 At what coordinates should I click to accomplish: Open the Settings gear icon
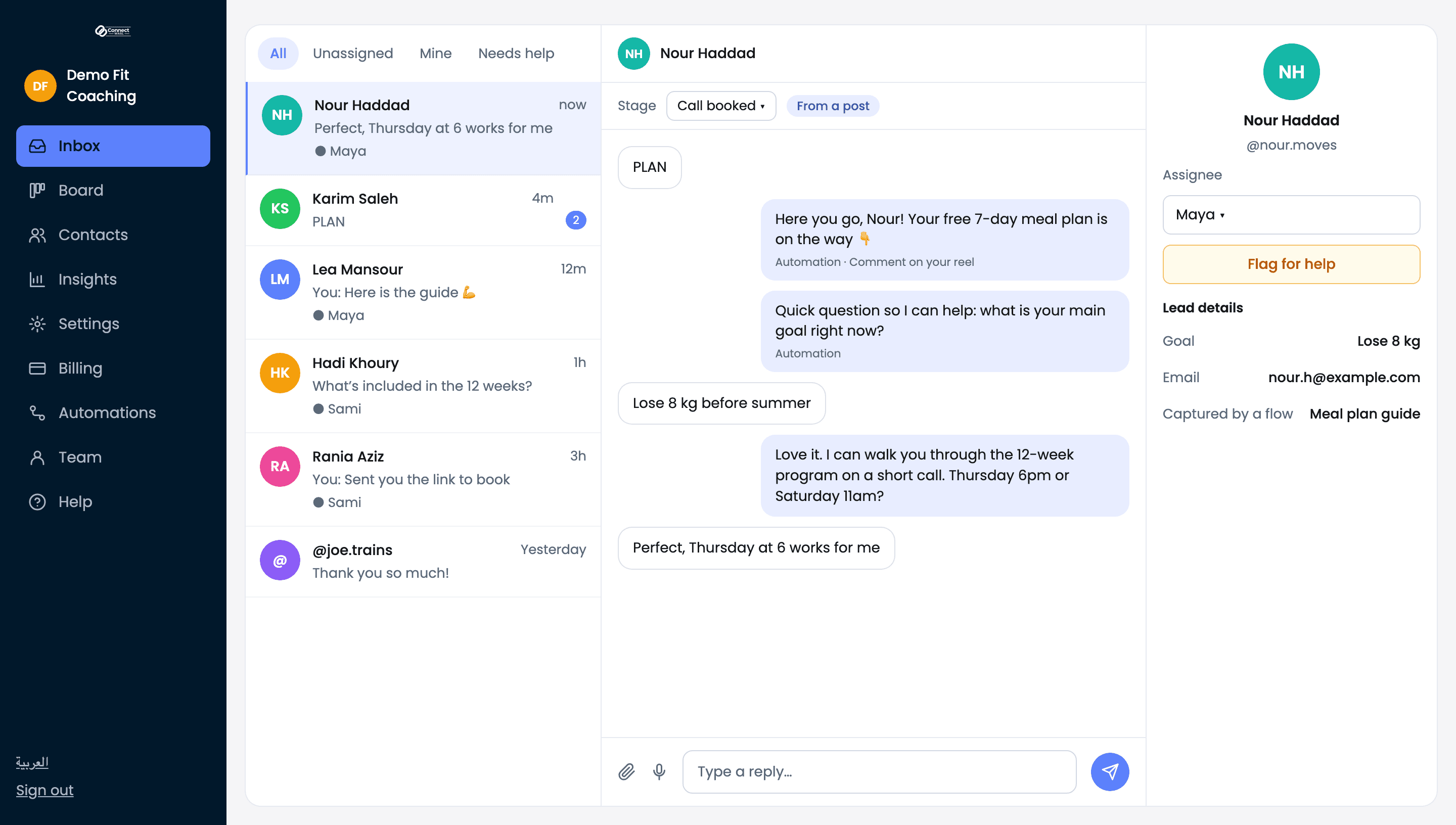pyautogui.click(x=37, y=324)
